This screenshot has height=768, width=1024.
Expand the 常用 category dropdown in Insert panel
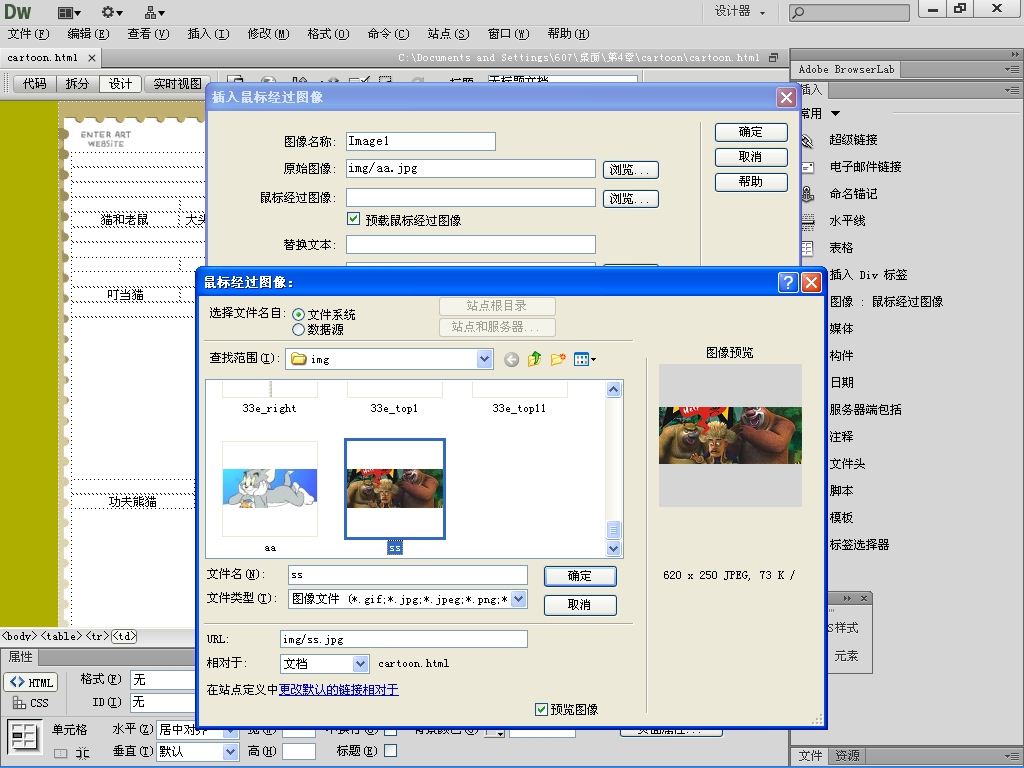[836, 114]
